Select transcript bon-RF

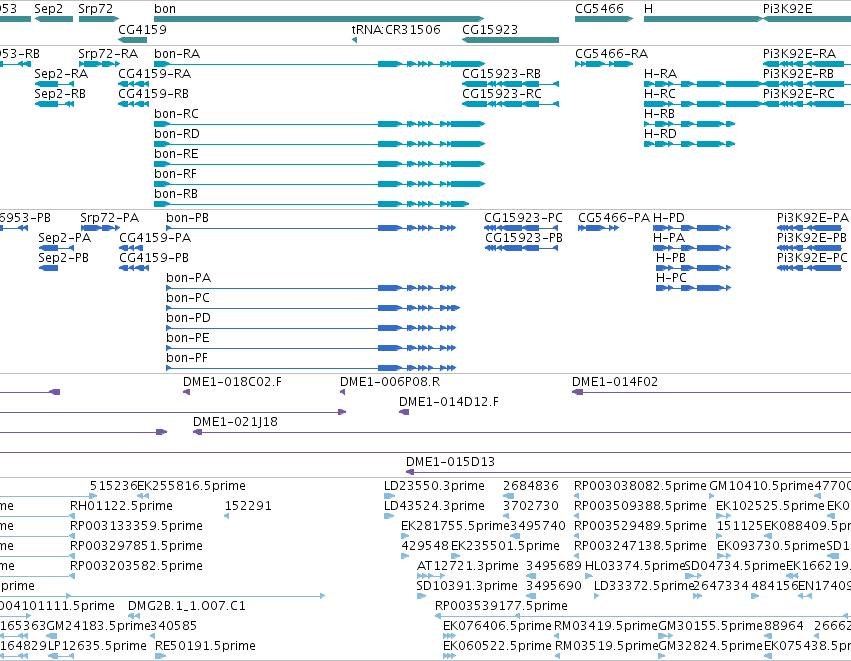(x=319, y=184)
